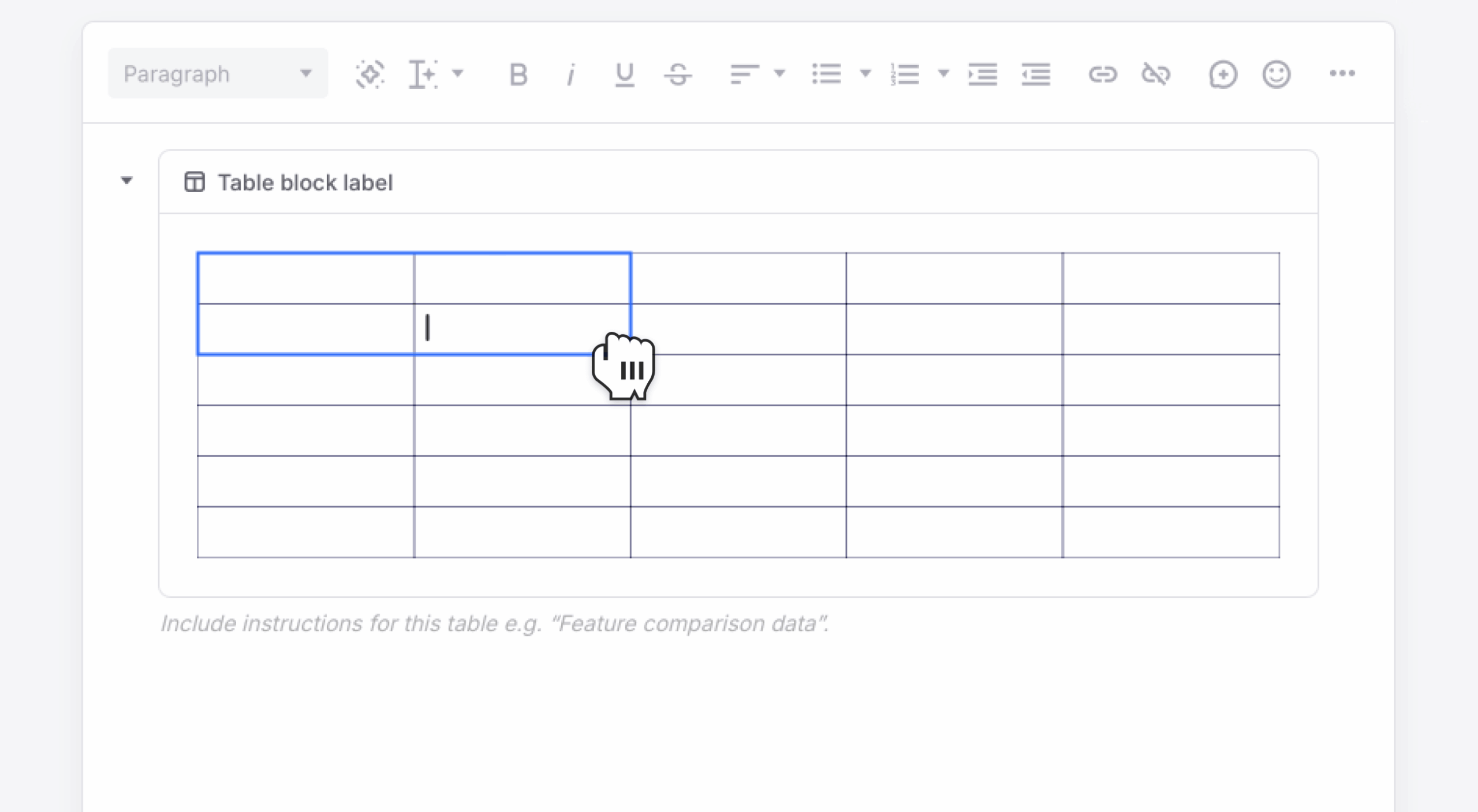Insert a link
1478x812 pixels.
click(x=1103, y=74)
